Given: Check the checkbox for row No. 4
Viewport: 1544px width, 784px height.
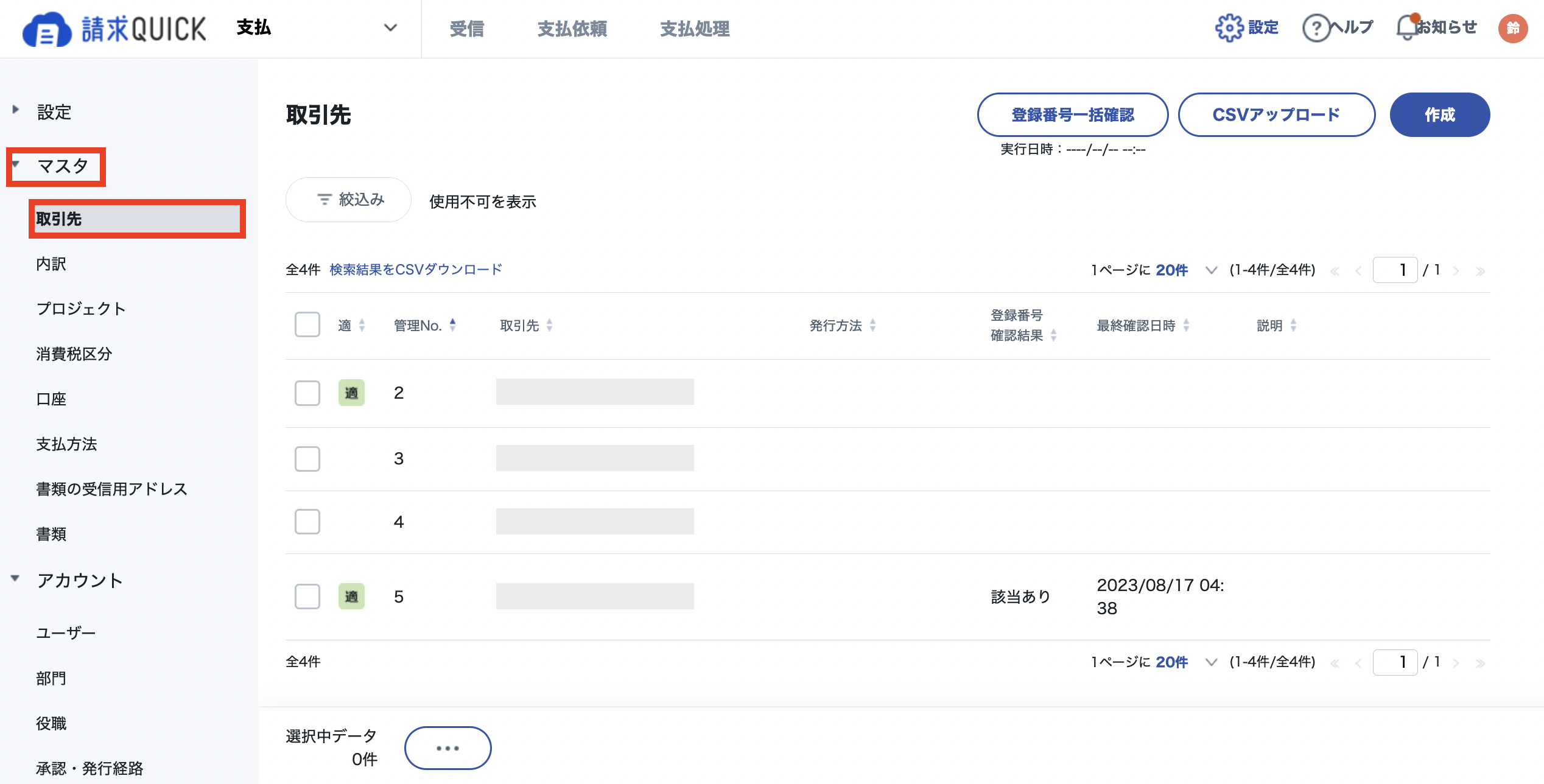Looking at the screenshot, I should point(307,522).
